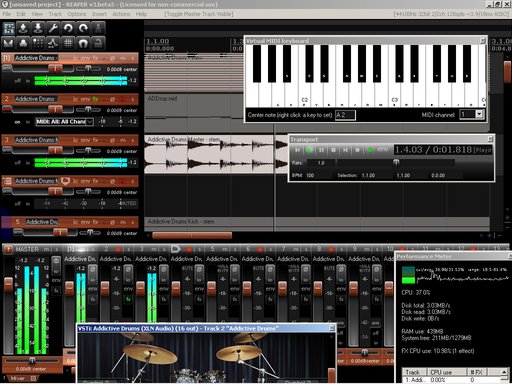The width and height of the screenshot is (512, 384).
Task: Open the Insert menu
Action: tap(99, 14)
